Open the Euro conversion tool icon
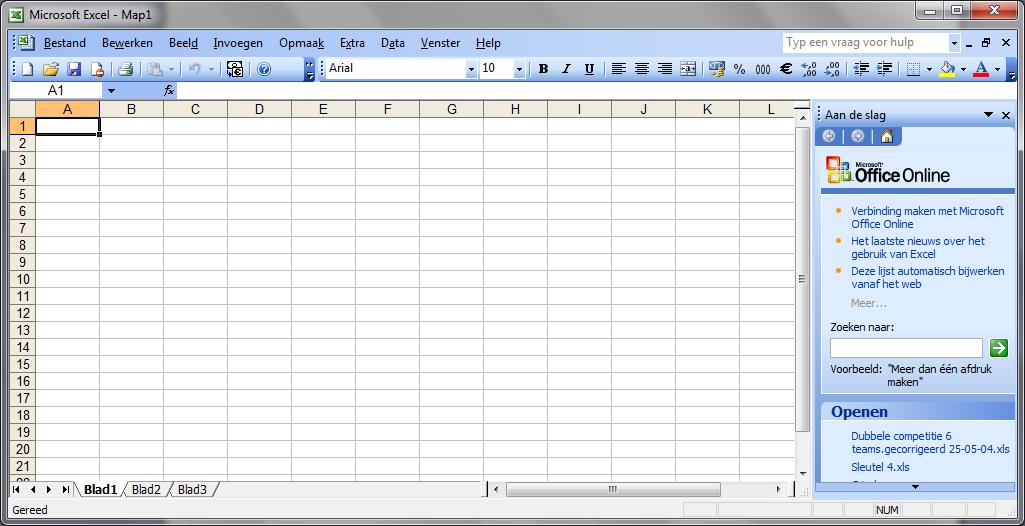Screen dimensions: 1025x526 coord(235,69)
